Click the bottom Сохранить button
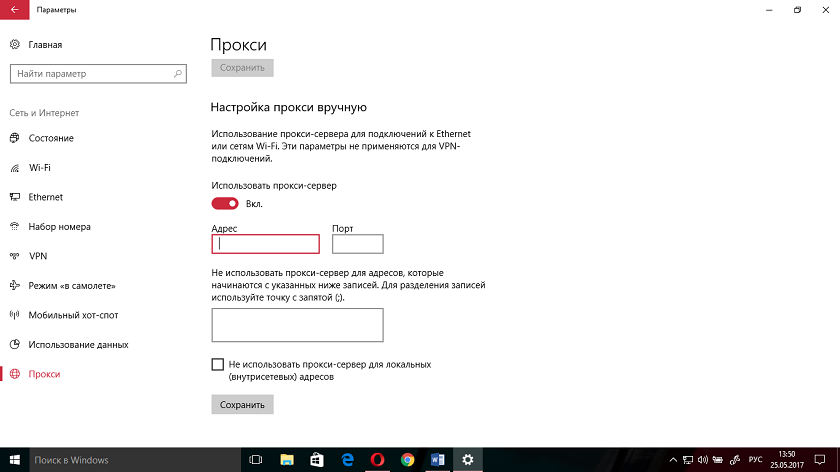This screenshot has width=840, height=472. tap(242, 405)
